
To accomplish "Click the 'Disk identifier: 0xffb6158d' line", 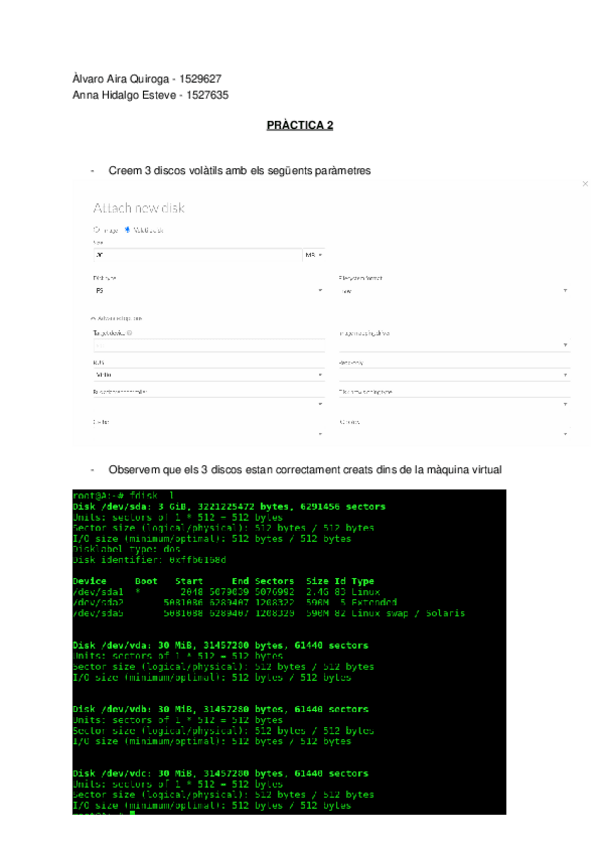I will tap(149, 560).
